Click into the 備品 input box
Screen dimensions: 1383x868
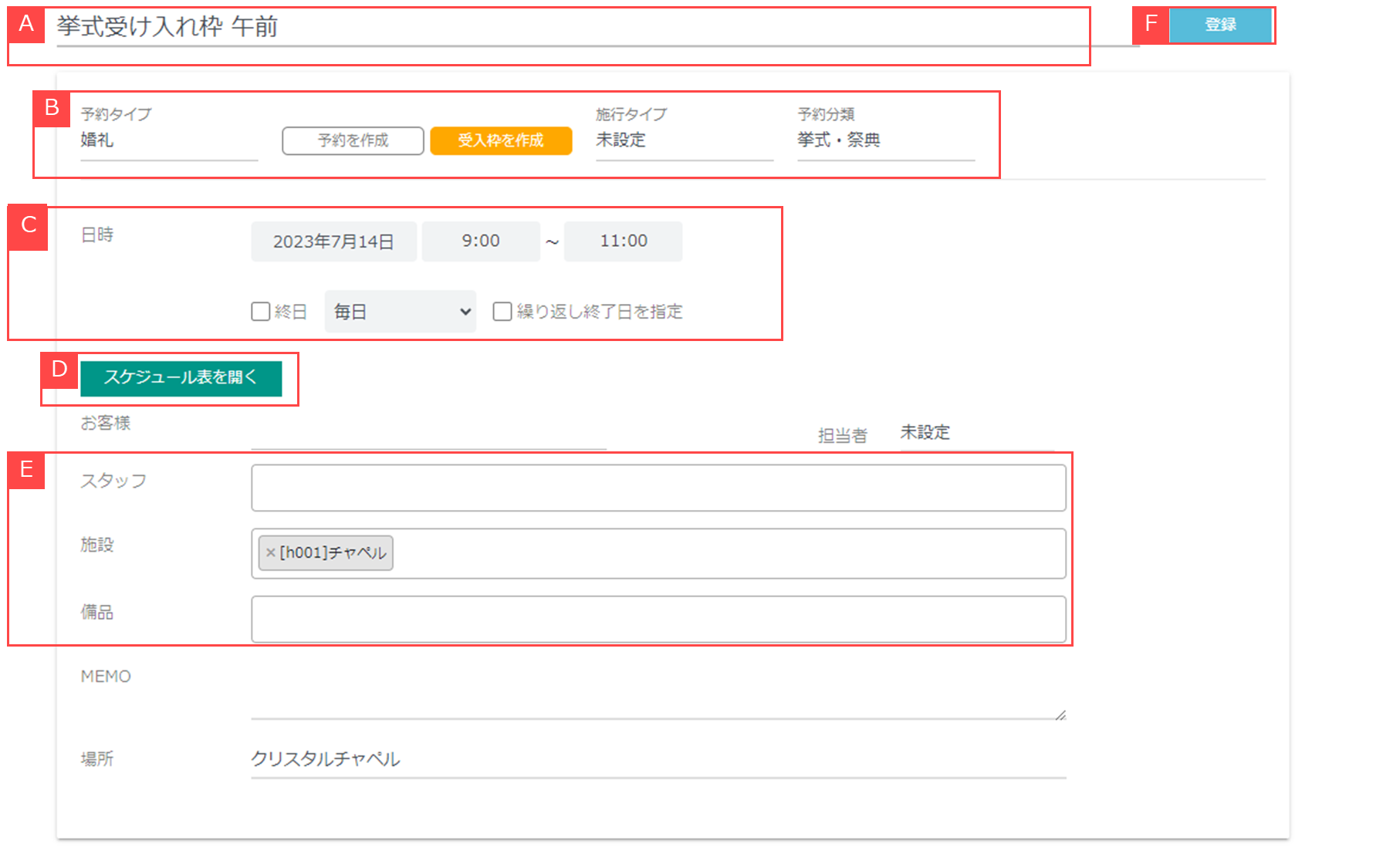(658, 619)
